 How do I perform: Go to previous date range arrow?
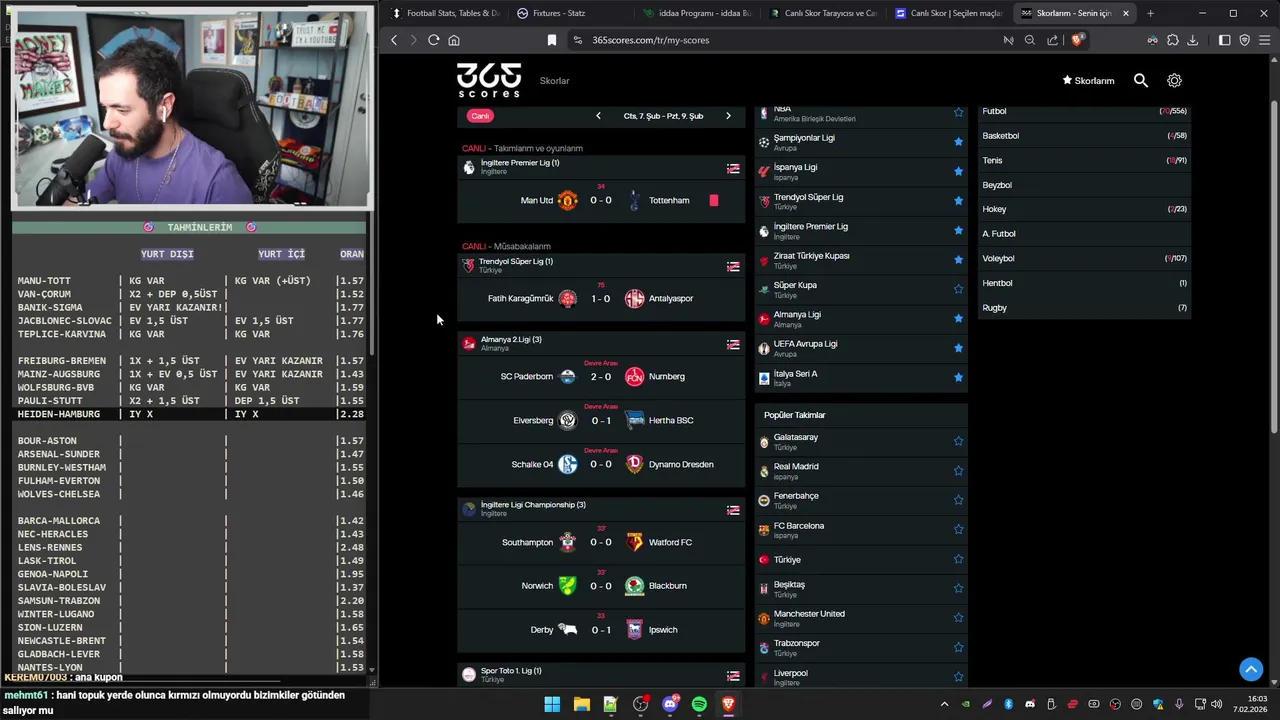coord(598,116)
